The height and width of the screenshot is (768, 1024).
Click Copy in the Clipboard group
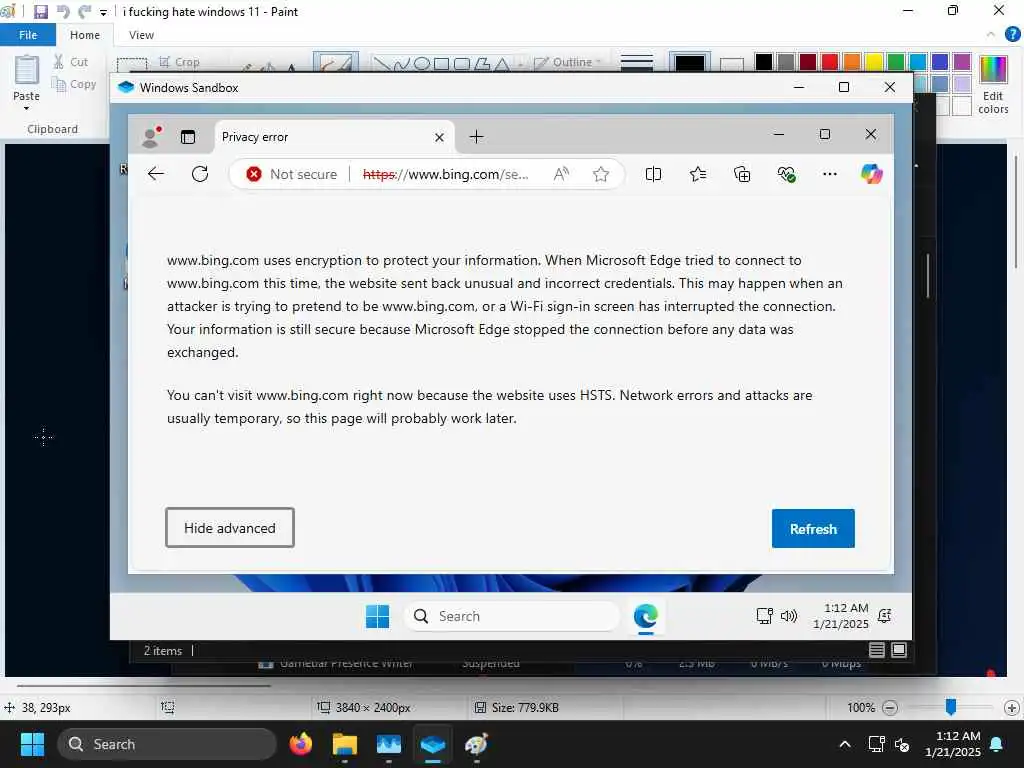pos(74,84)
